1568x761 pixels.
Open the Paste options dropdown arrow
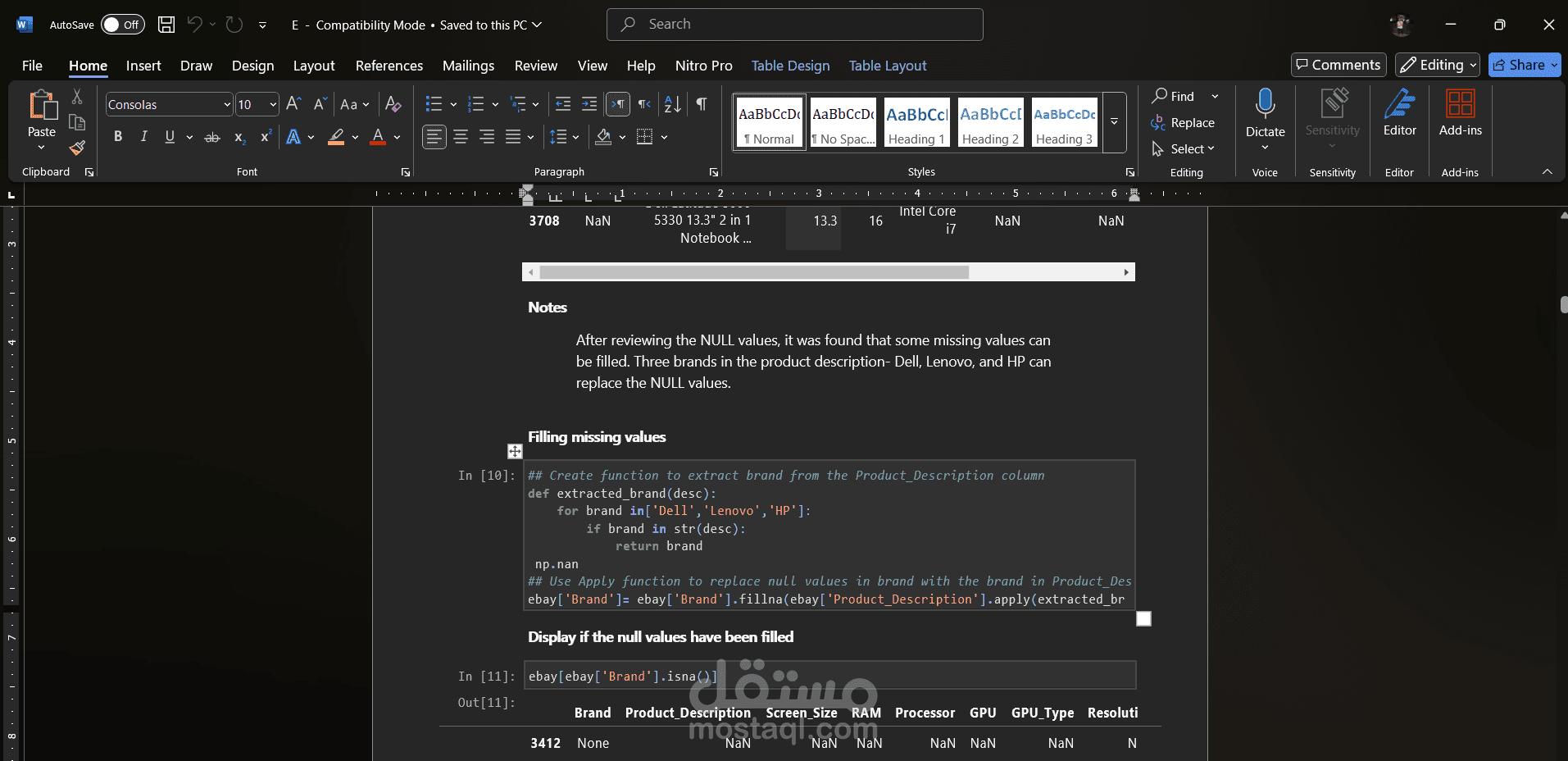(41, 148)
